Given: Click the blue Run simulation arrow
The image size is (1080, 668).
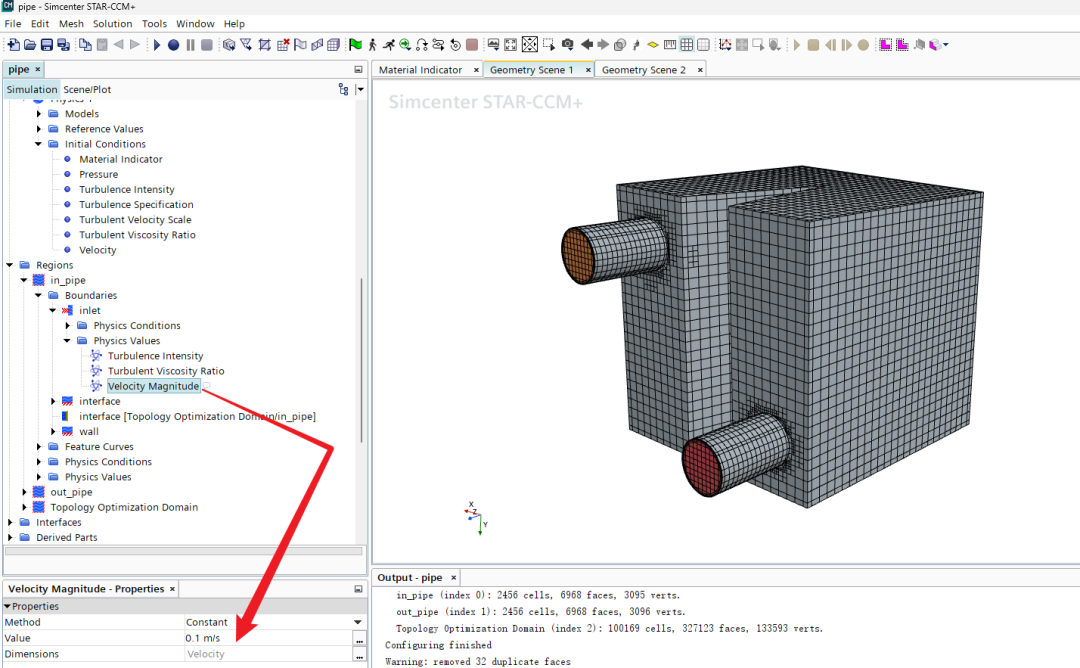Looking at the screenshot, I should [156, 45].
